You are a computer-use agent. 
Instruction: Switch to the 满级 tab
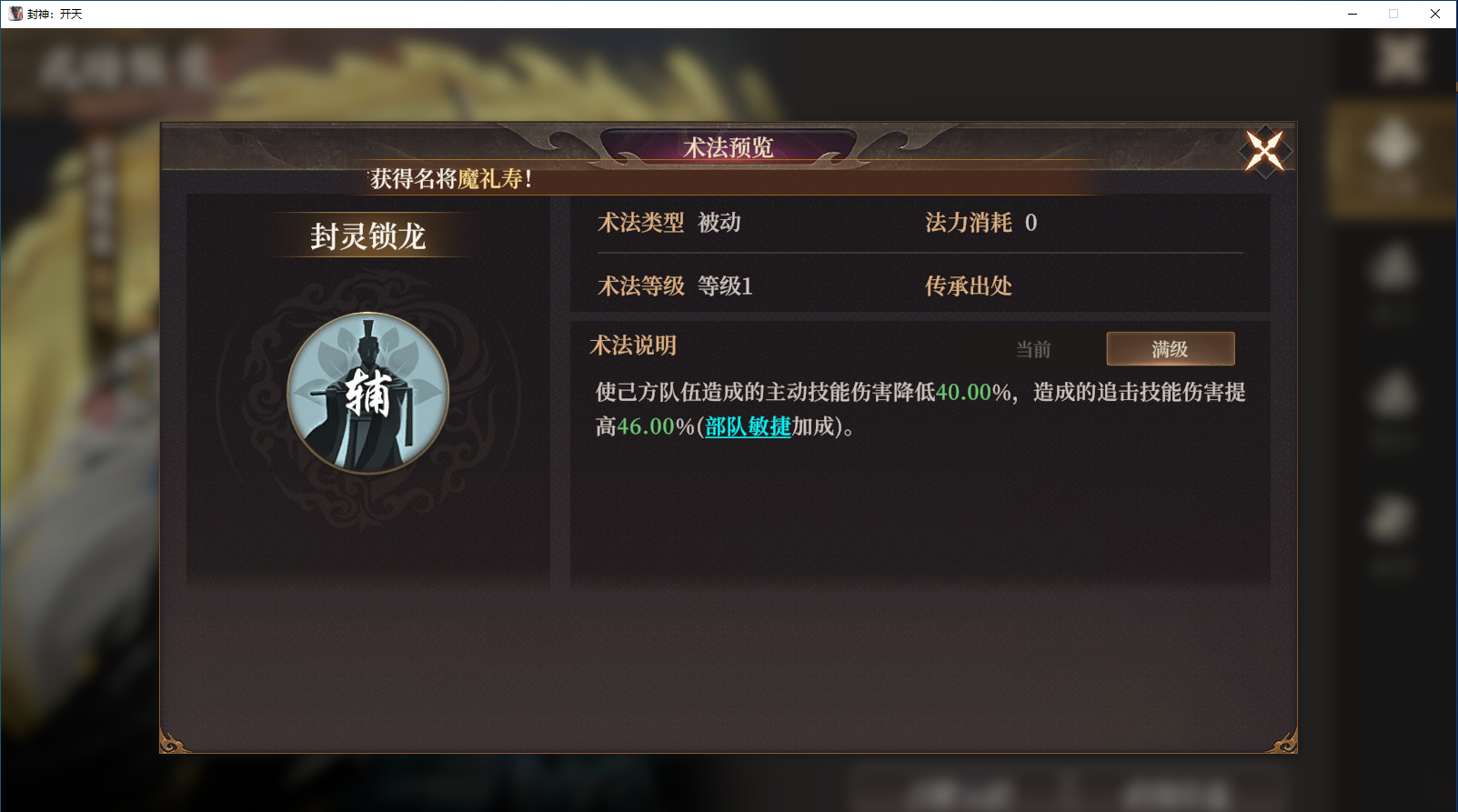(1170, 349)
